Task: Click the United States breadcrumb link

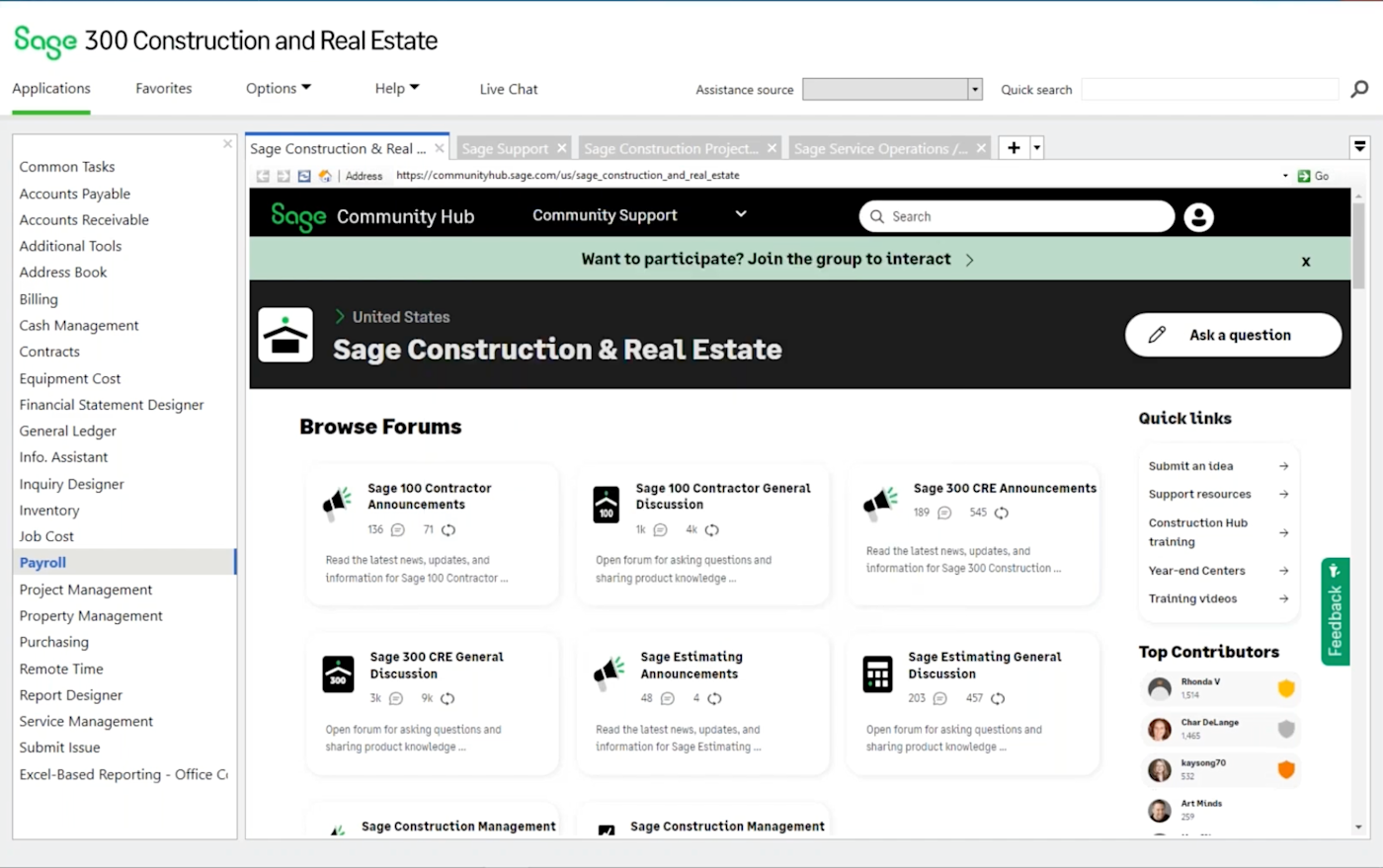Action: [401, 317]
